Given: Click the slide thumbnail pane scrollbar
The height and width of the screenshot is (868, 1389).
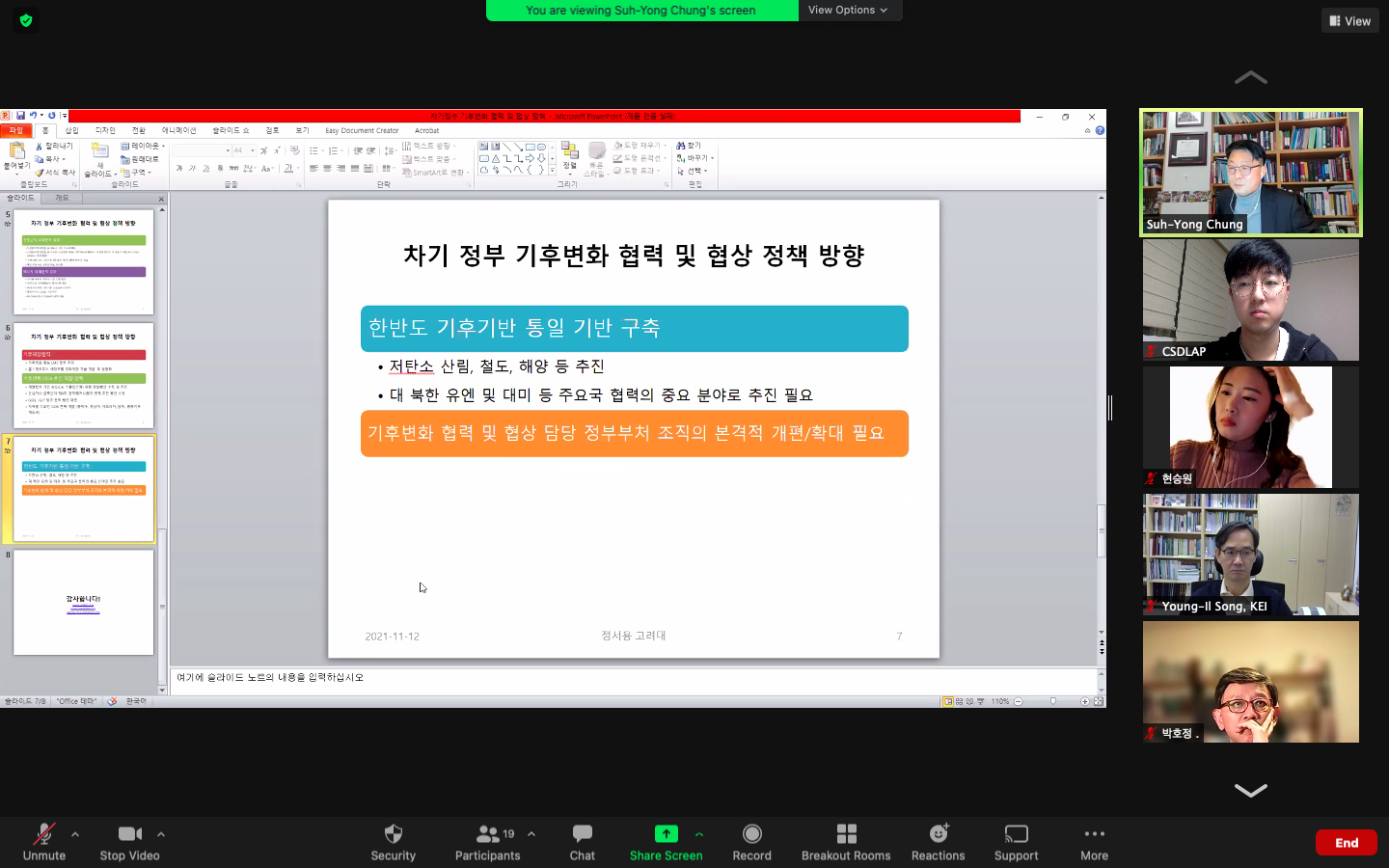Looking at the screenshot, I should [162, 608].
